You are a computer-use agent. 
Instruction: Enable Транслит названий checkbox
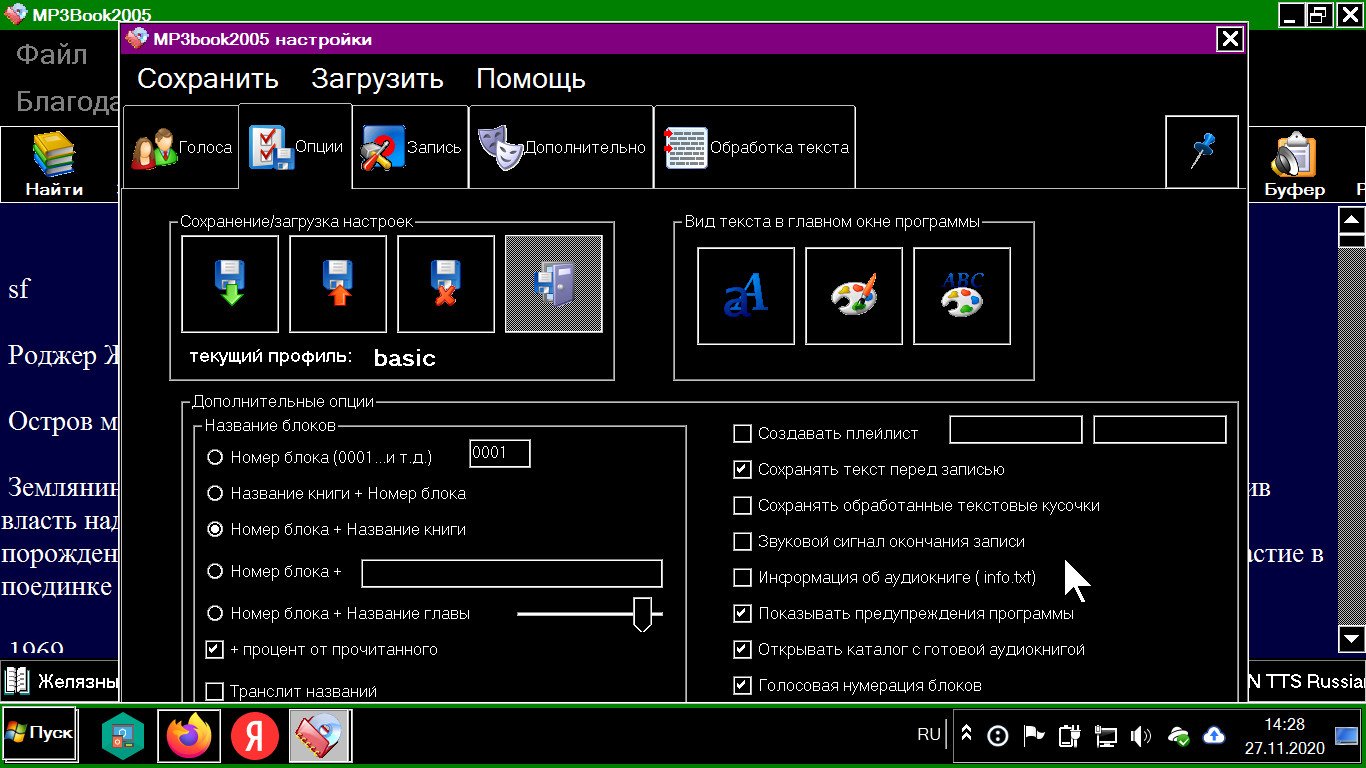coord(214,692)
